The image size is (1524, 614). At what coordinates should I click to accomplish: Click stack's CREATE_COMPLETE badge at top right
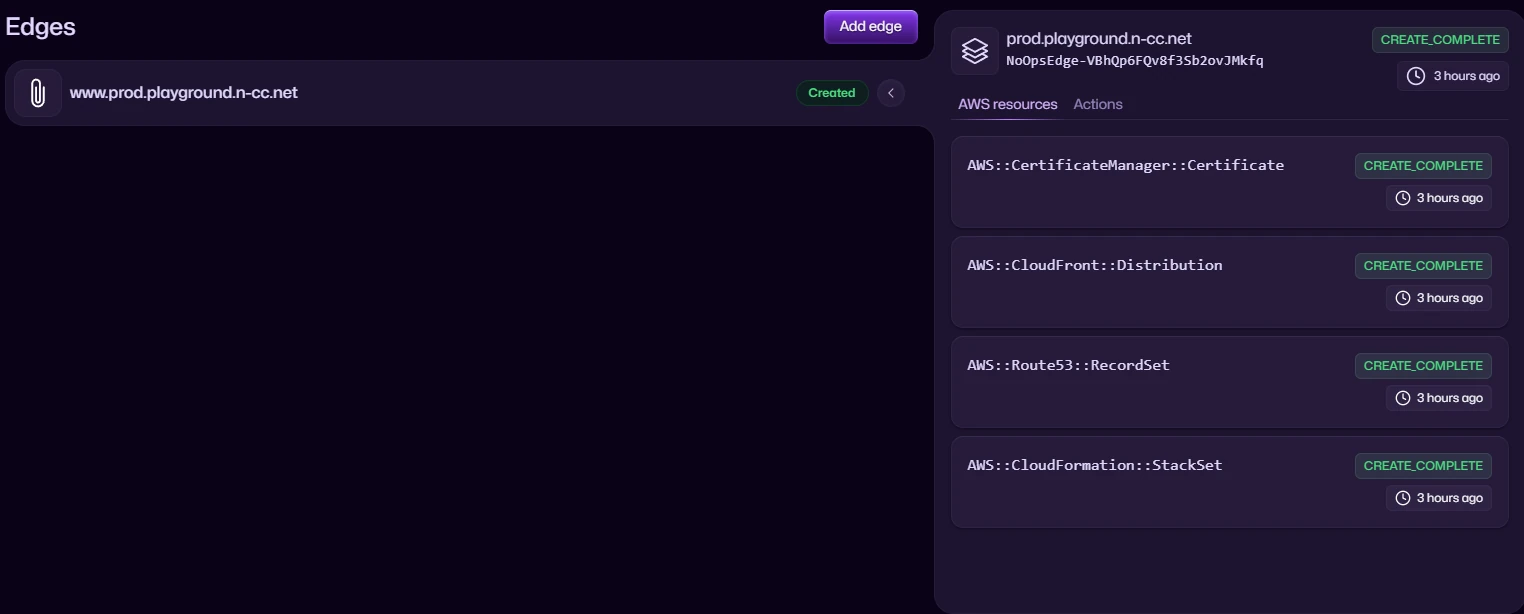(1440, 40)
